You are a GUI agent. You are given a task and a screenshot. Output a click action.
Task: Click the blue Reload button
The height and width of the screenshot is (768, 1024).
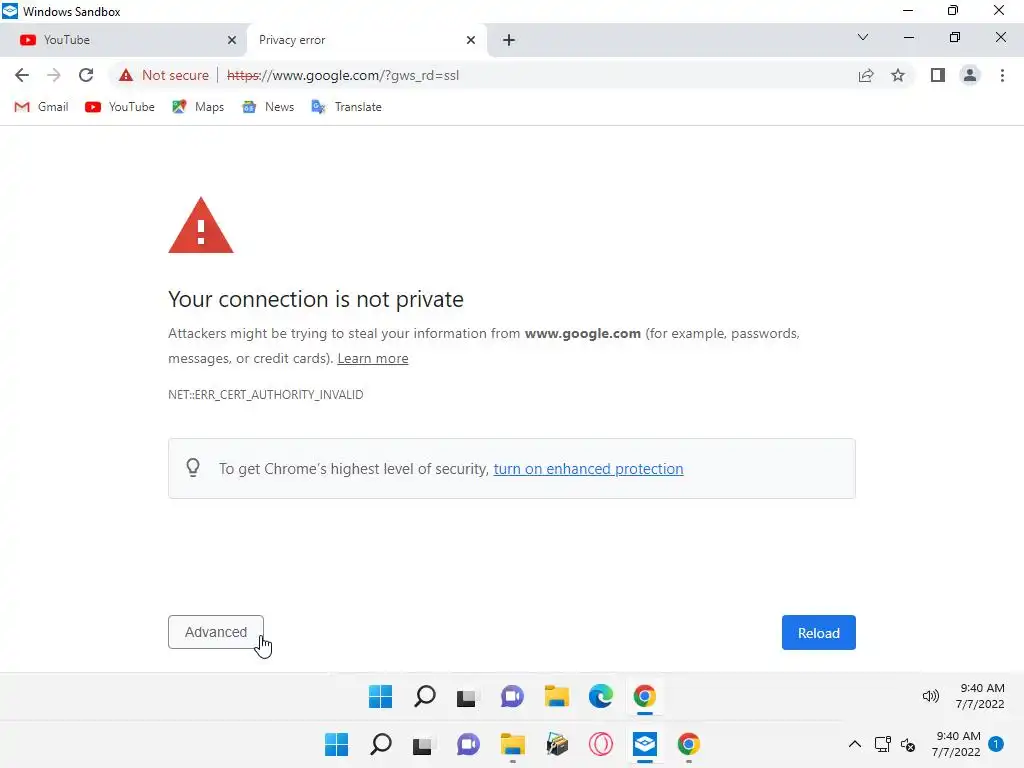(818, 633)
